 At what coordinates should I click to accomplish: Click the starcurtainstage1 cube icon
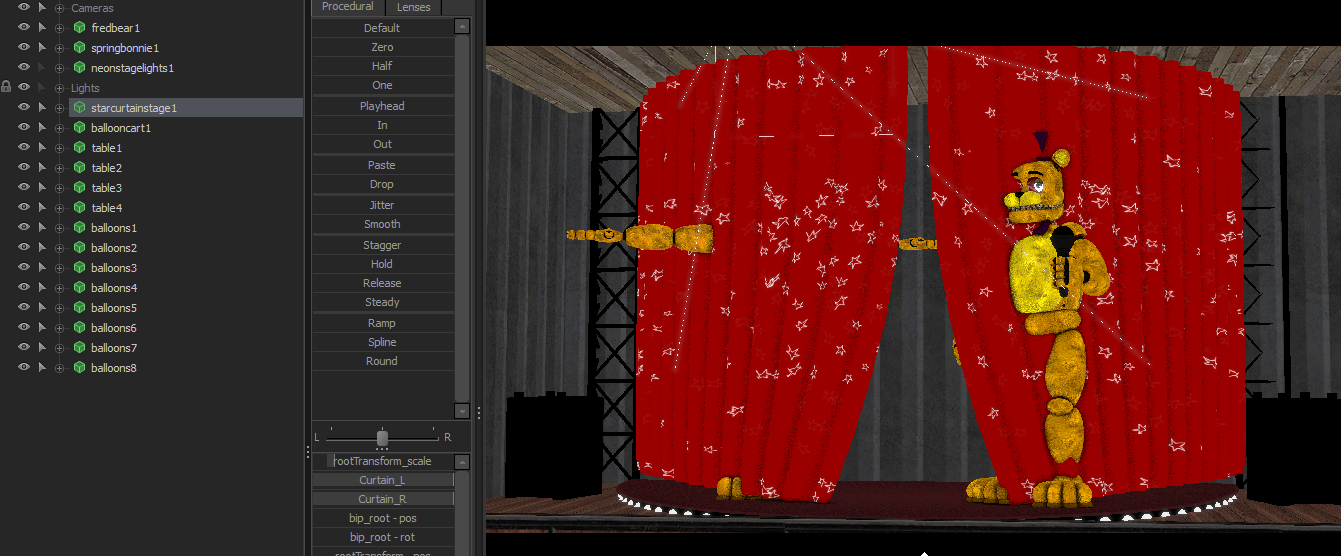[x=79, y=108]
